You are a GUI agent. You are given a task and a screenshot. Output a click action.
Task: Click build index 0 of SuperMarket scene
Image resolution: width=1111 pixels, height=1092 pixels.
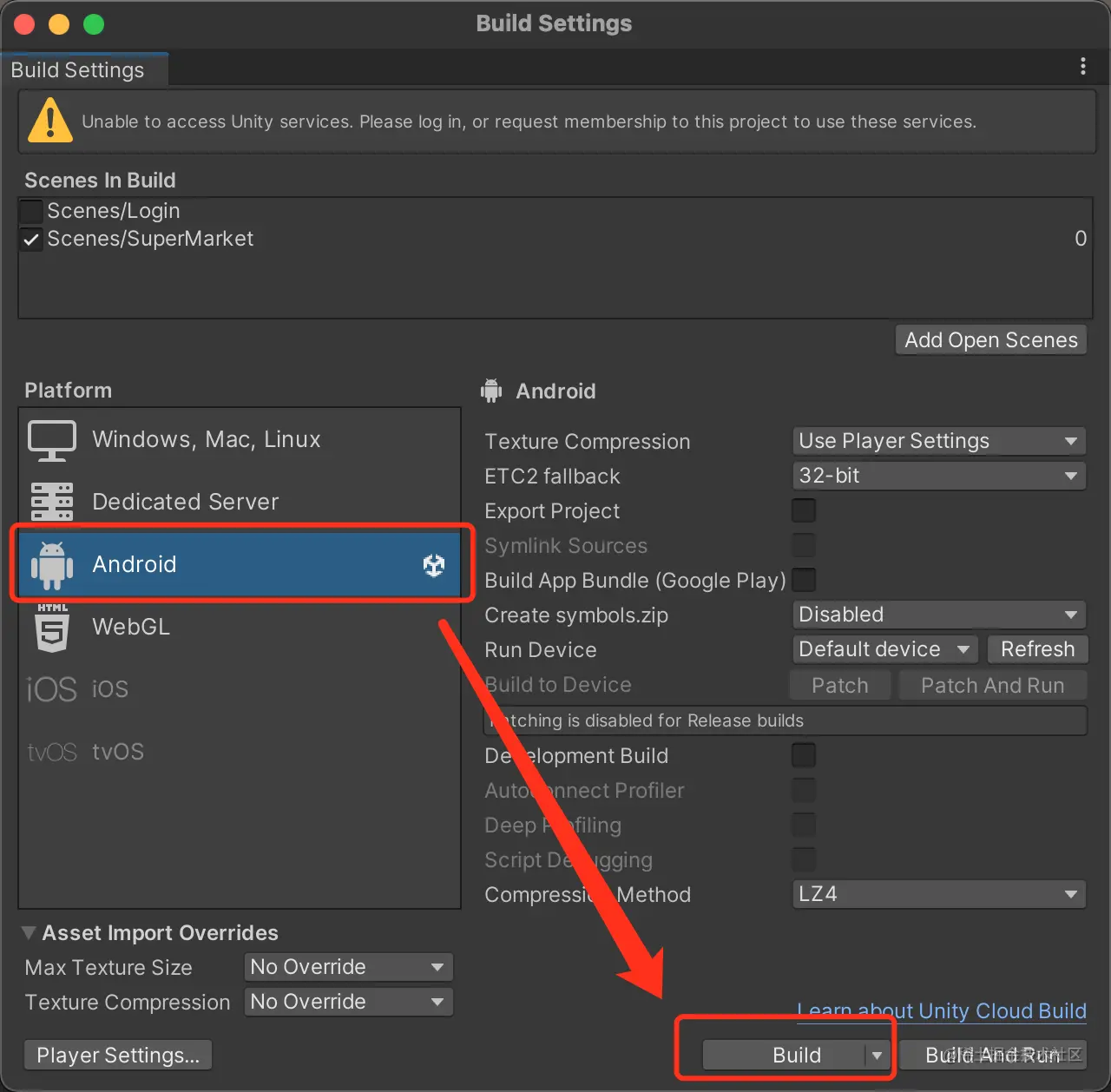1081,239
